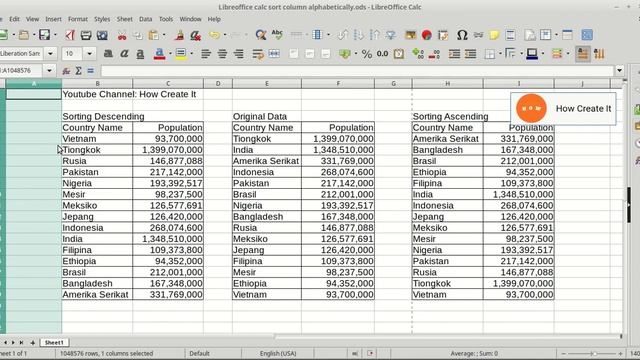Open font color dropdown arrow
Screen dimensions: 640x360
tap(170, 54)
